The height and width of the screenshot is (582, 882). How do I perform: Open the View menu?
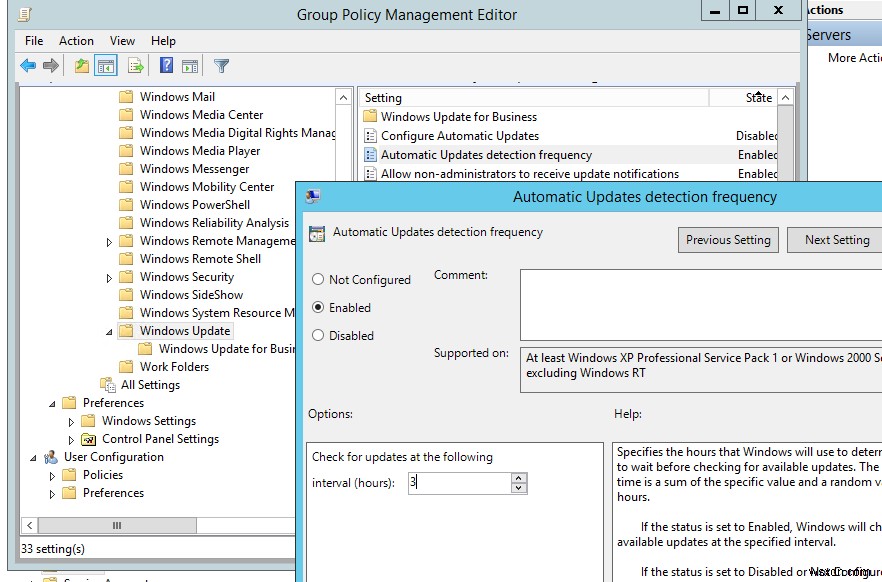[x=122, y=41]
